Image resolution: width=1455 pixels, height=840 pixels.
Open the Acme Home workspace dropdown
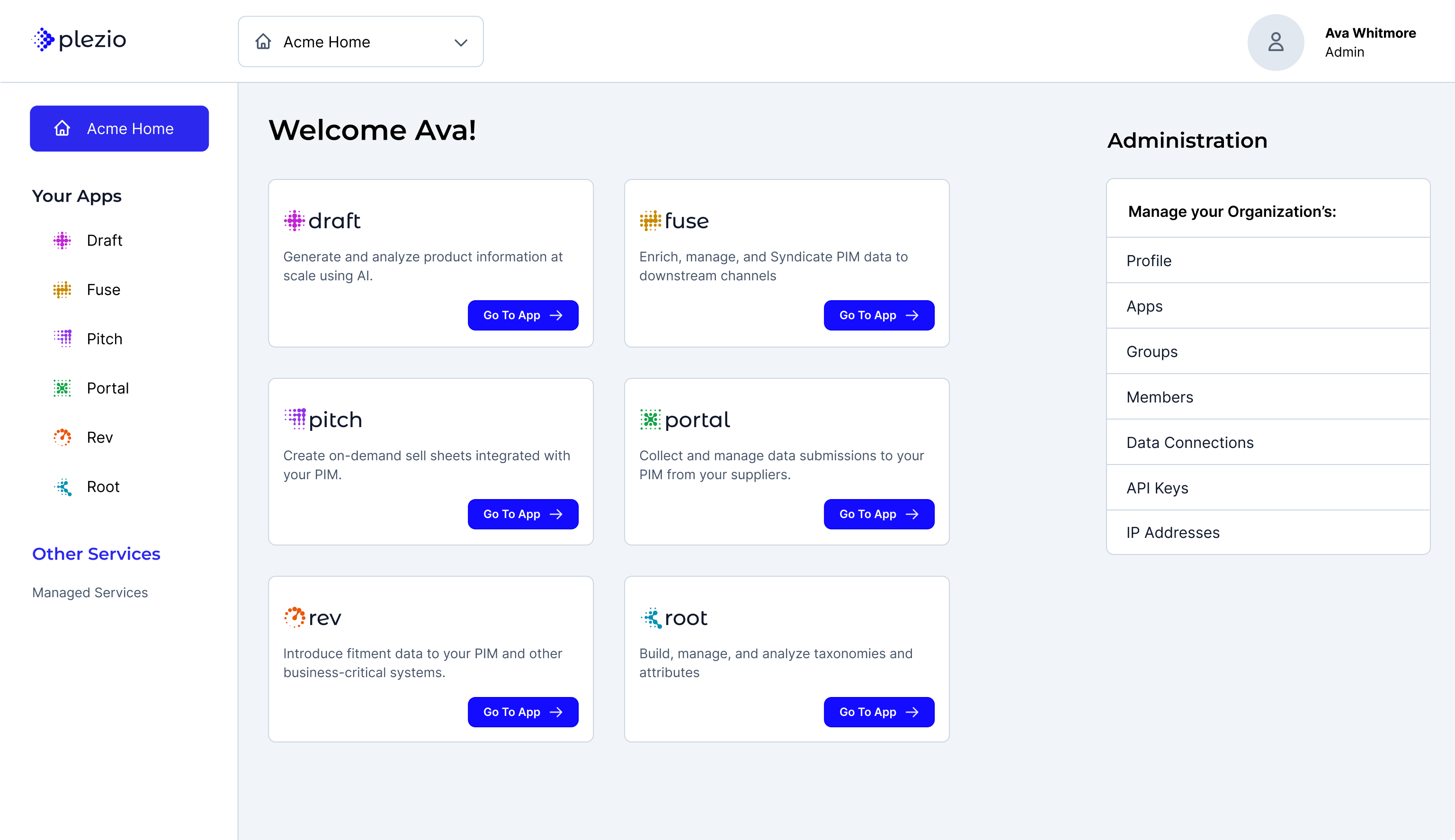click(x=360, y=42)
